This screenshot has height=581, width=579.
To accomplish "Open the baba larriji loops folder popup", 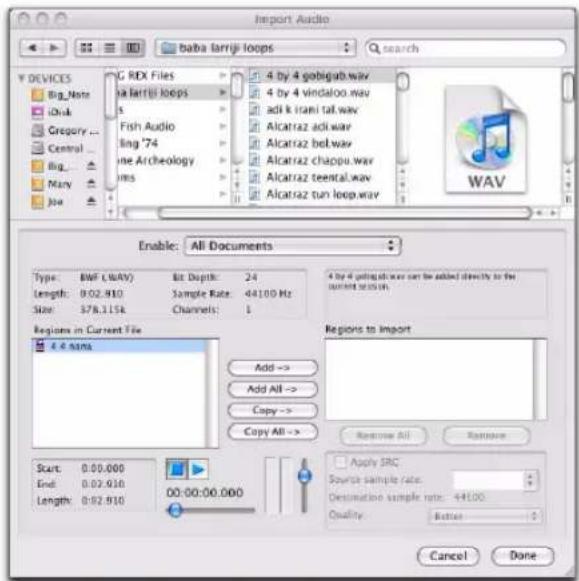I will [256, 48].
